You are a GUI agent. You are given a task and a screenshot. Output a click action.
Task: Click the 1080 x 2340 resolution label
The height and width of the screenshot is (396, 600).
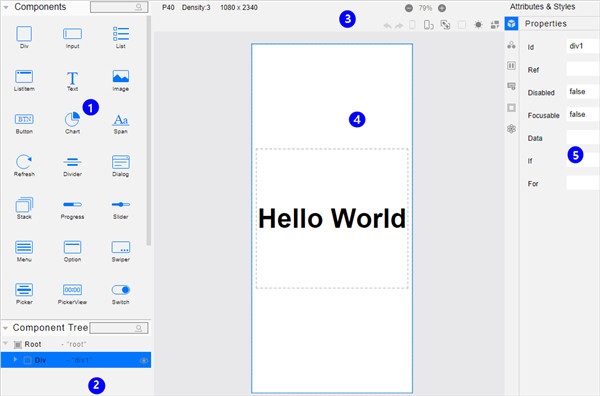pos(239,8)
